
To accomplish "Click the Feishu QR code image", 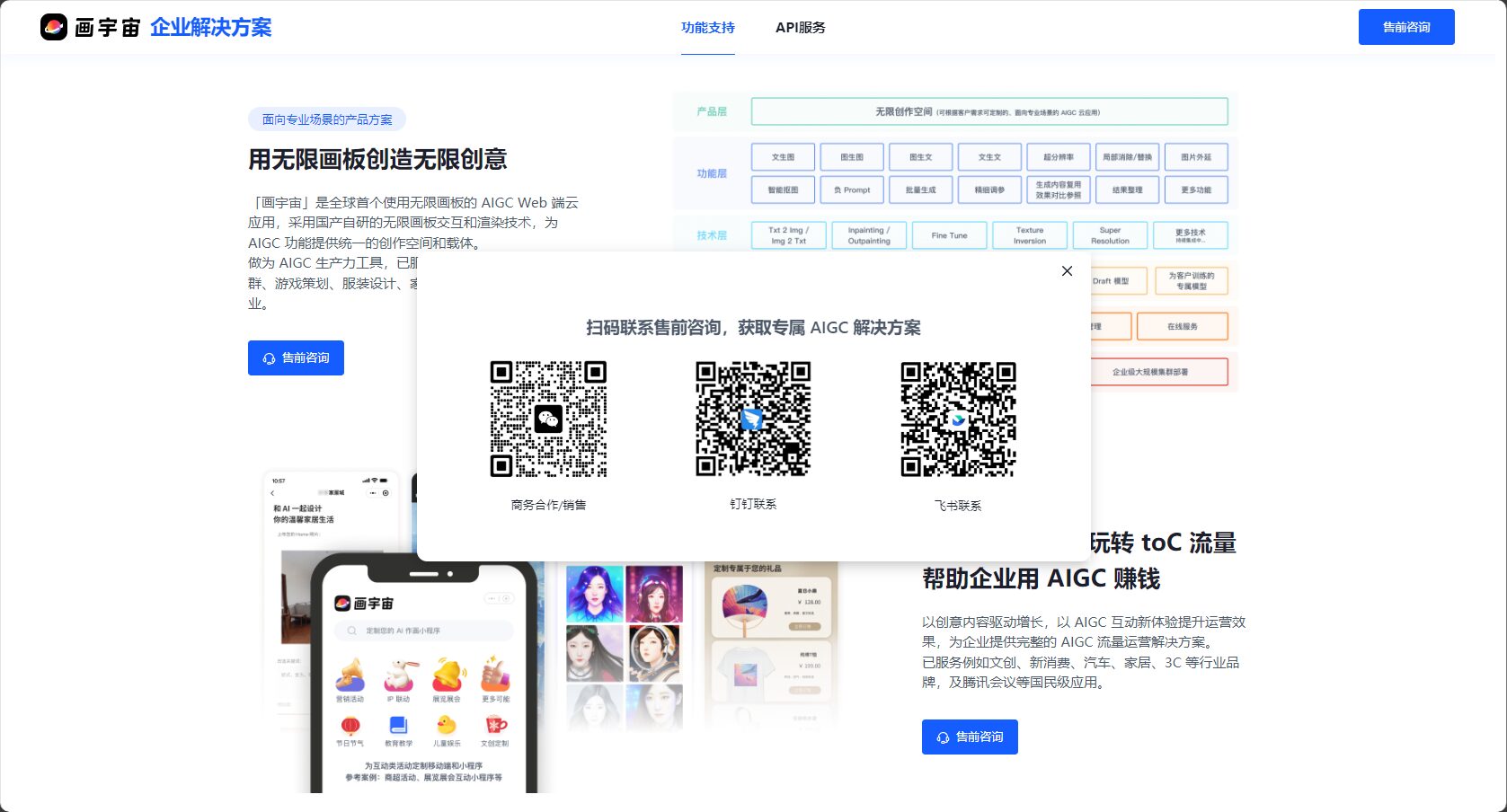I will pos(958,419).
